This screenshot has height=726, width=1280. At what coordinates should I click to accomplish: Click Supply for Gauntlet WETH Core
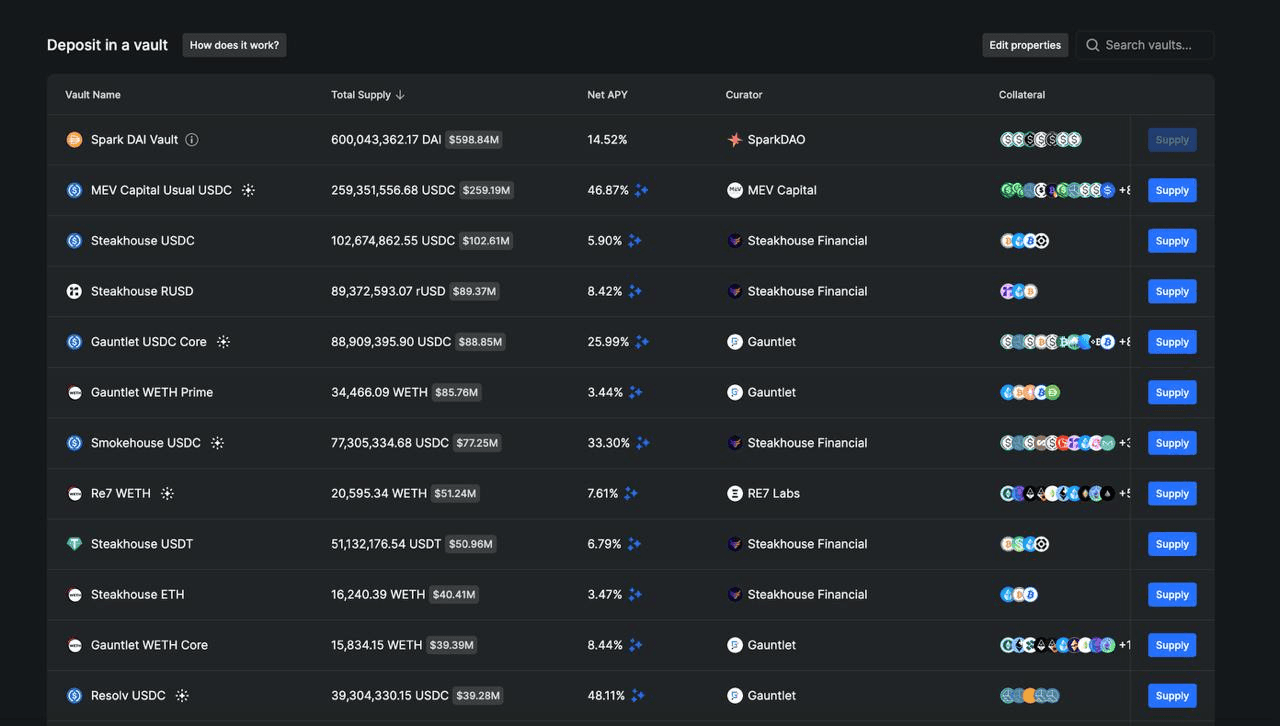pos(1172,645)
